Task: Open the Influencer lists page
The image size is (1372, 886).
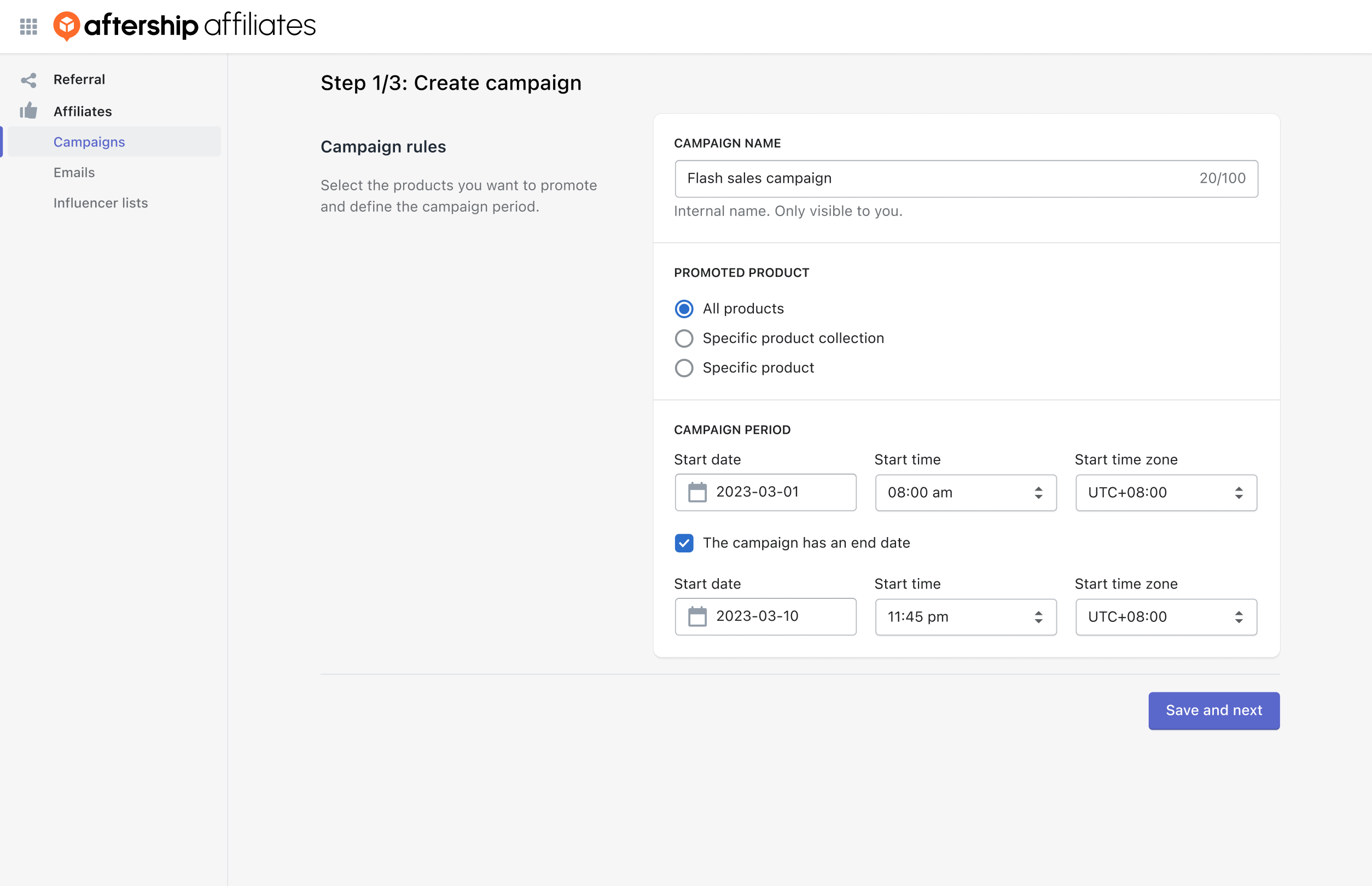Action: 101,202
